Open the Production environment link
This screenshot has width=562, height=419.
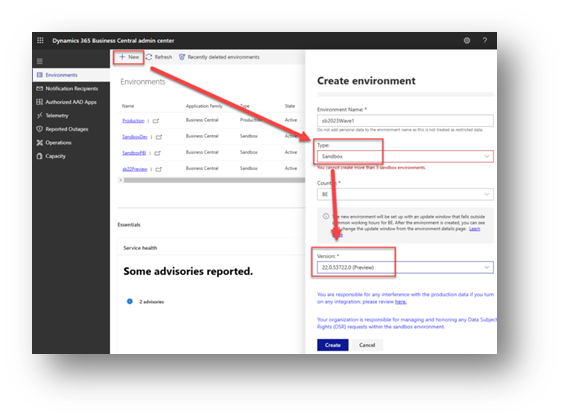coord(133,121)
